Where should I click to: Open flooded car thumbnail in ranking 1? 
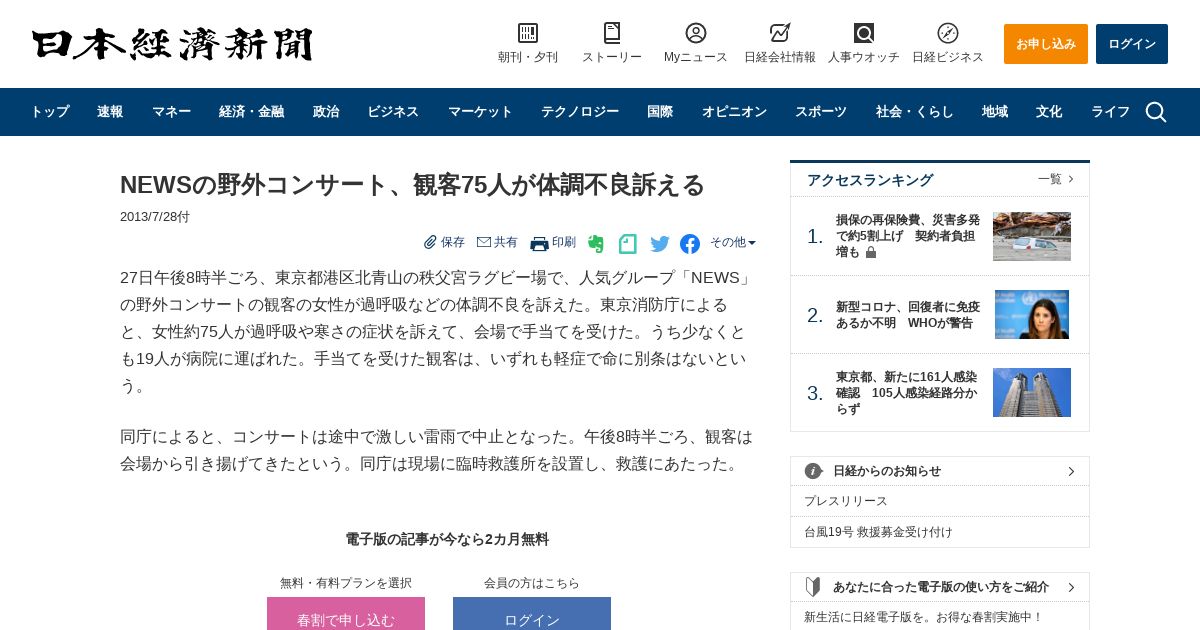1032,236
